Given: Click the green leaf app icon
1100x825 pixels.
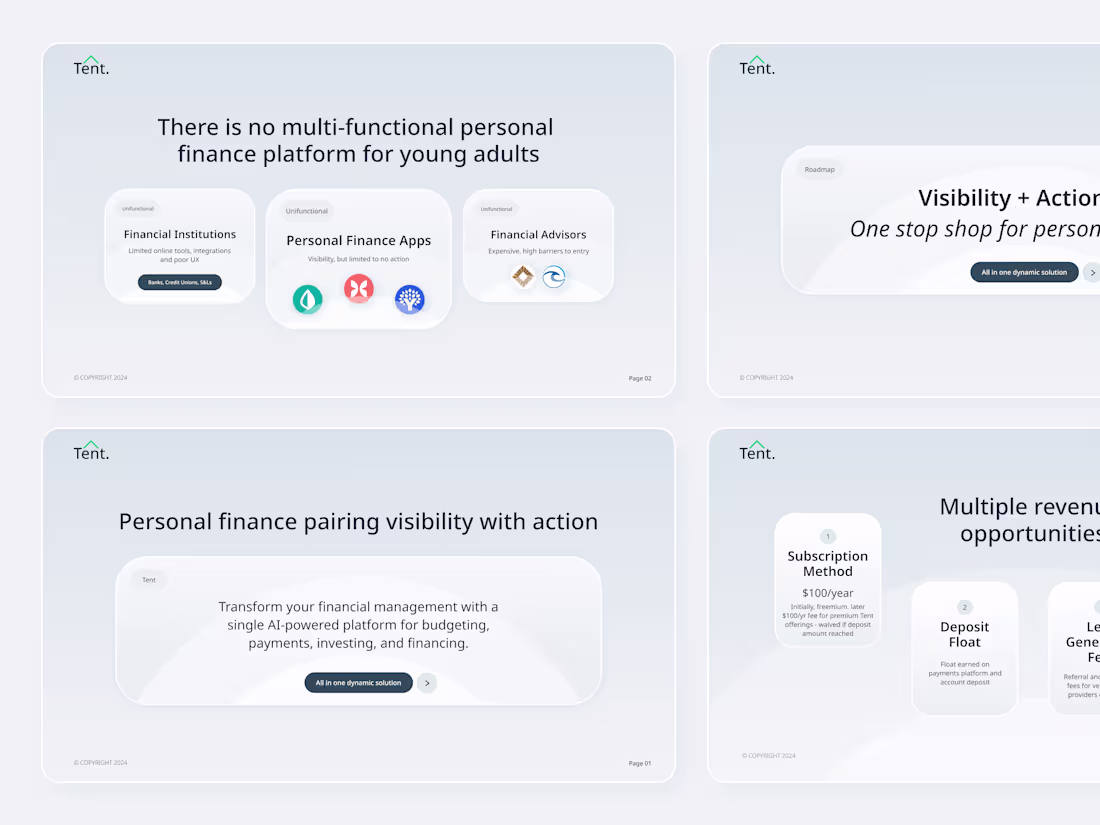Looking at the screenshot, I should [x=307, y=299].
